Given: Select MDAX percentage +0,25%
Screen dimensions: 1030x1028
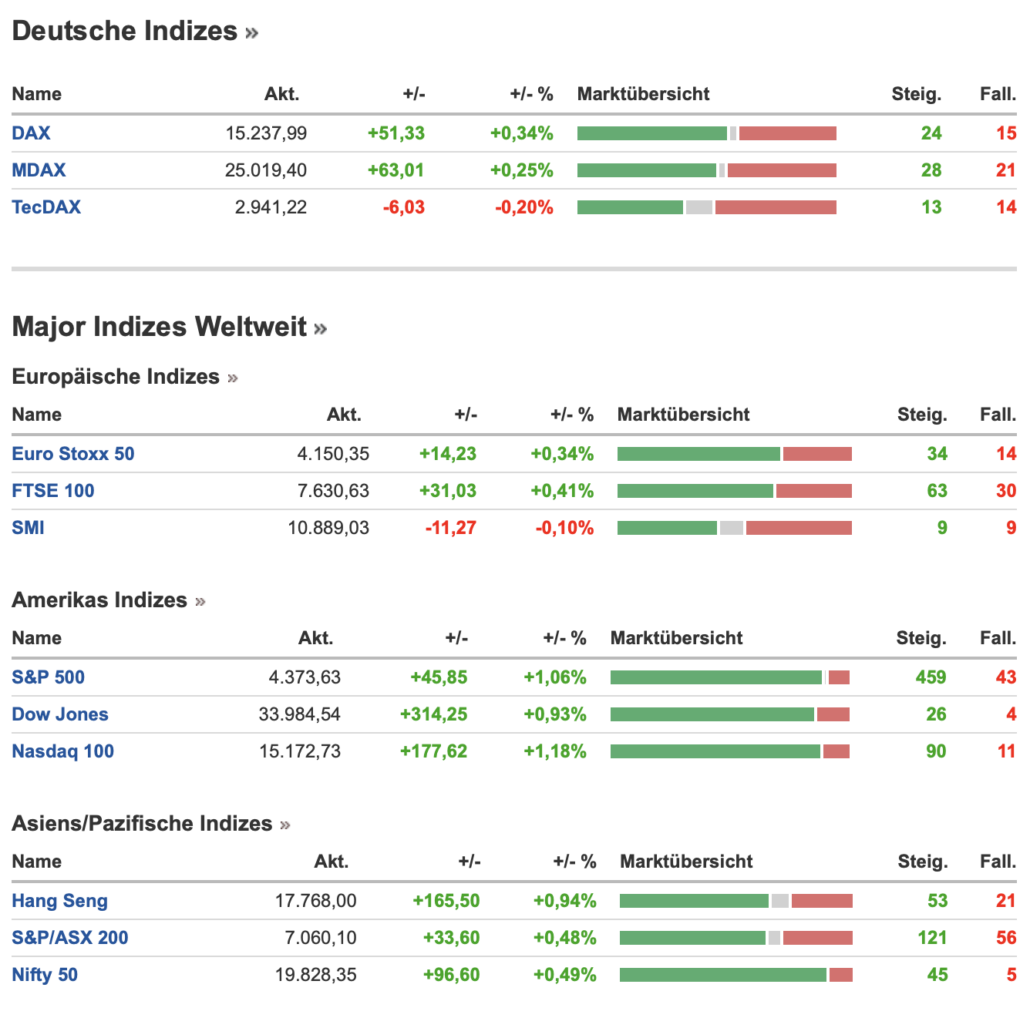Looking at the screenshot, I should click(x=522, y=171).
